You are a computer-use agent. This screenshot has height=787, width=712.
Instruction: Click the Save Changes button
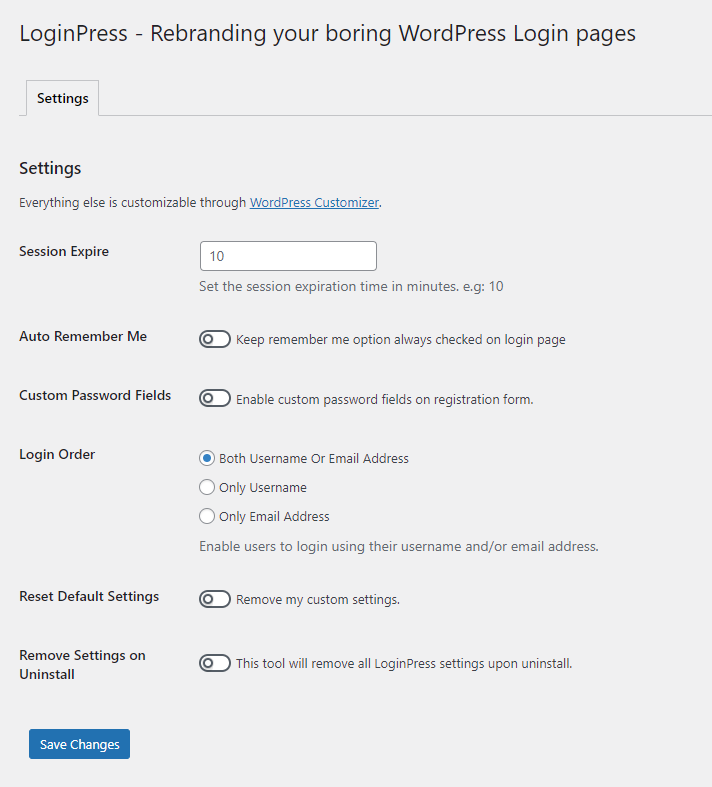coord(79,744)
